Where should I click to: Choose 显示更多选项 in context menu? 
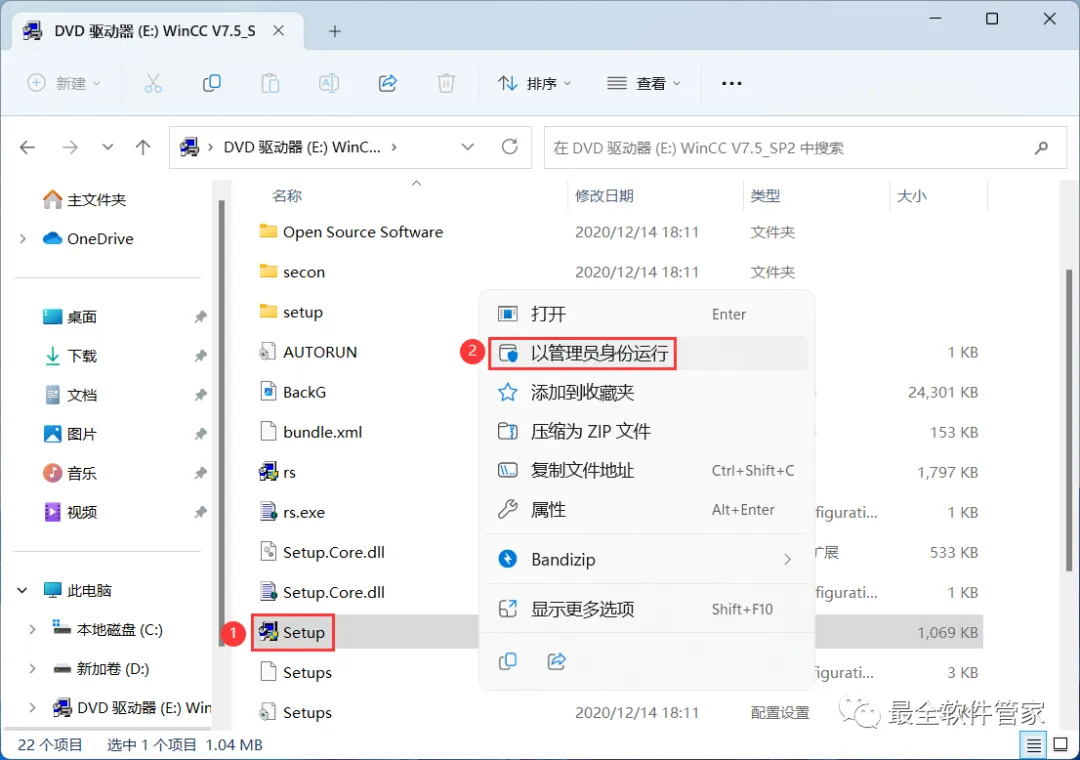(646, 609)
